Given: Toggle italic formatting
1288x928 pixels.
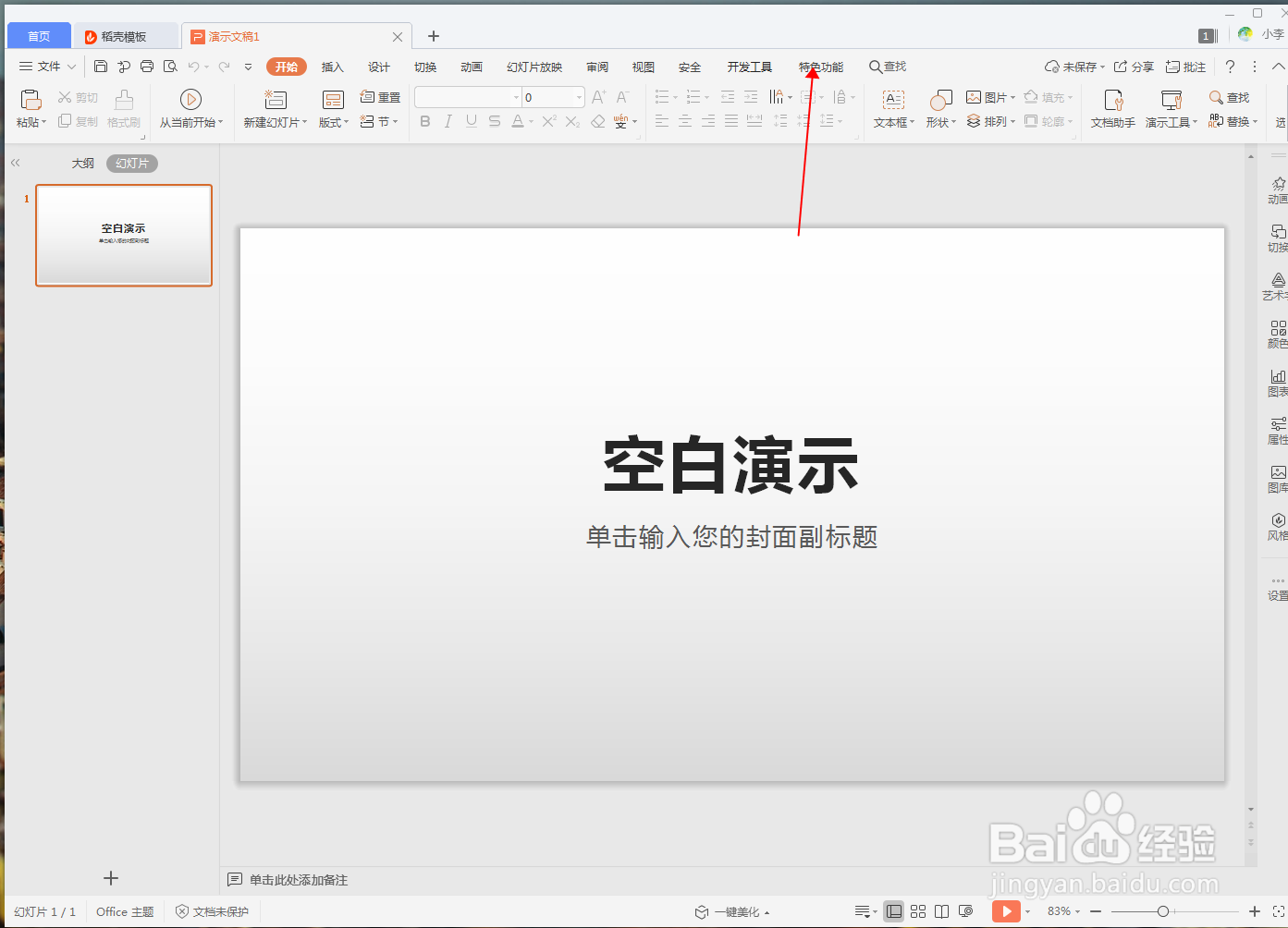Looking at the screenshot, I should click(448, 121).
